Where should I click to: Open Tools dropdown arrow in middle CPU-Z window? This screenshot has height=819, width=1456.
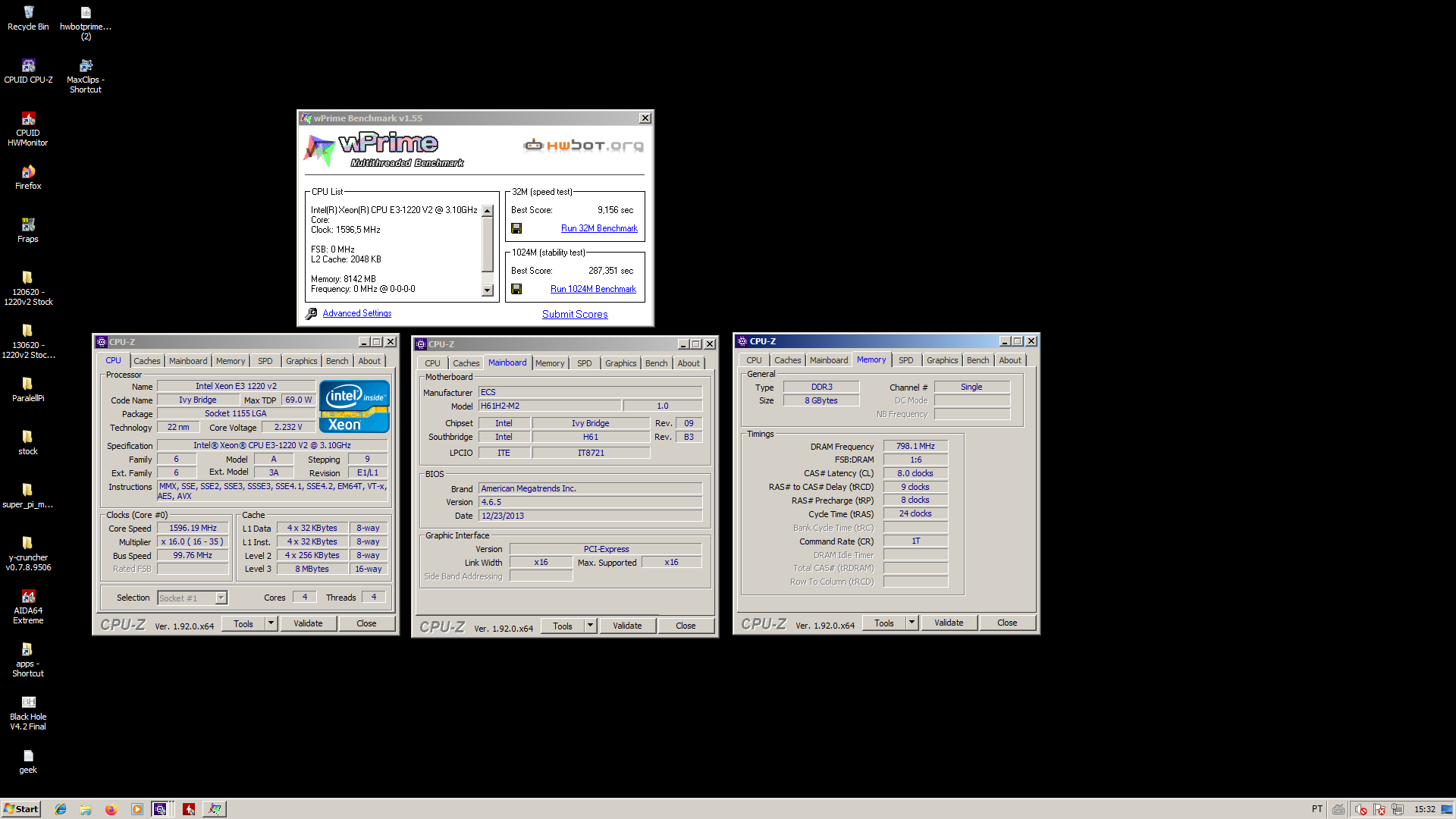(590, 626)
